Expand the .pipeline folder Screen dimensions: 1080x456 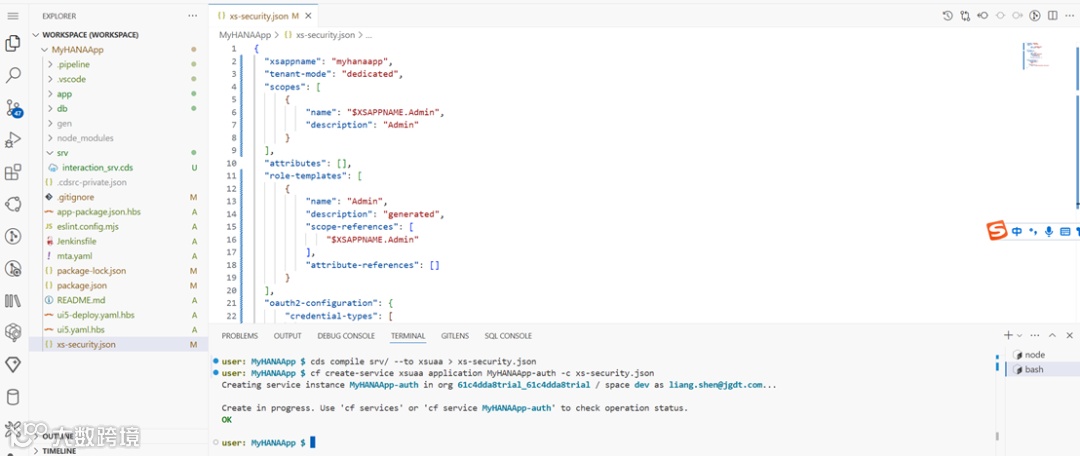tap(73, 64)
